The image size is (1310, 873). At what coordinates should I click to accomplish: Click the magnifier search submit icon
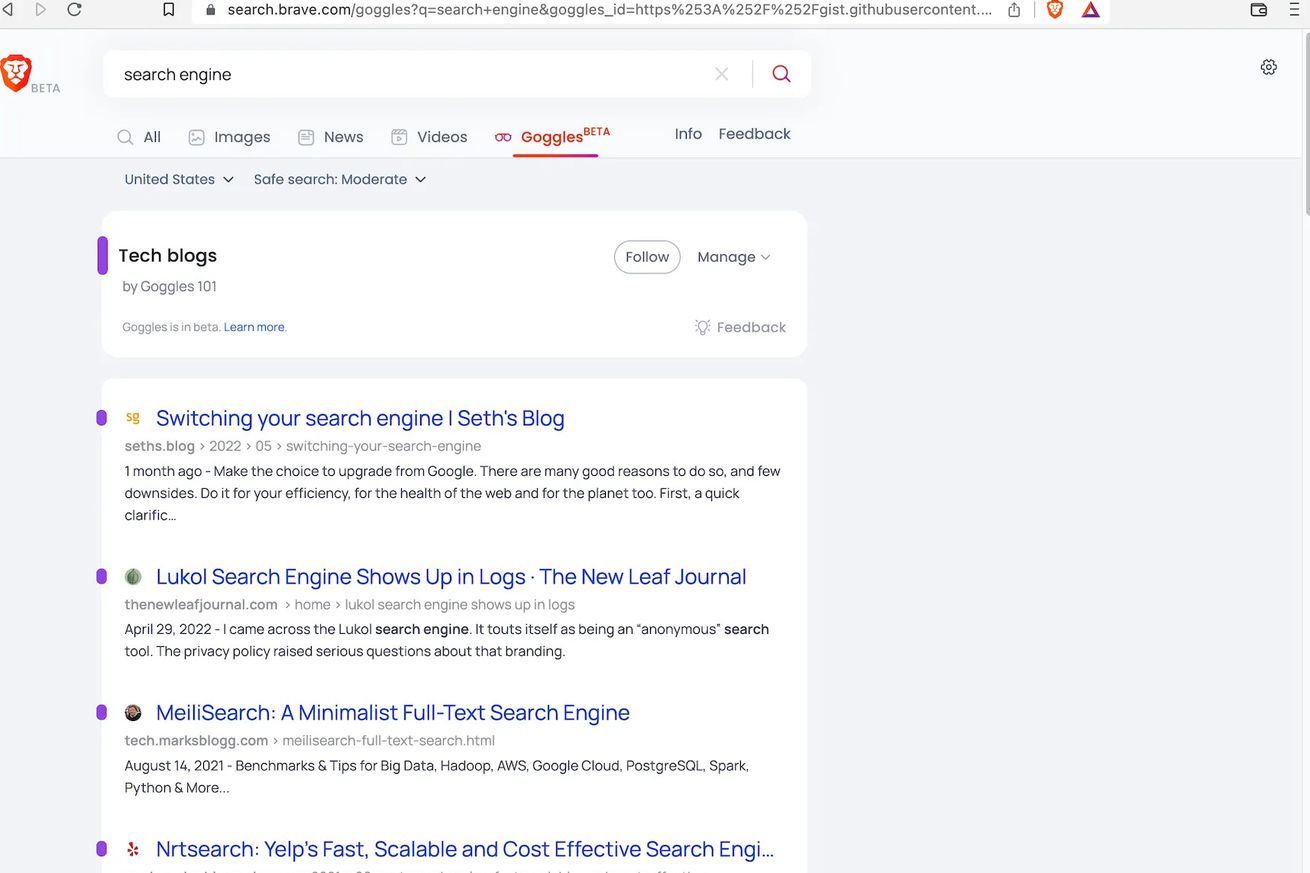point(781,74)
